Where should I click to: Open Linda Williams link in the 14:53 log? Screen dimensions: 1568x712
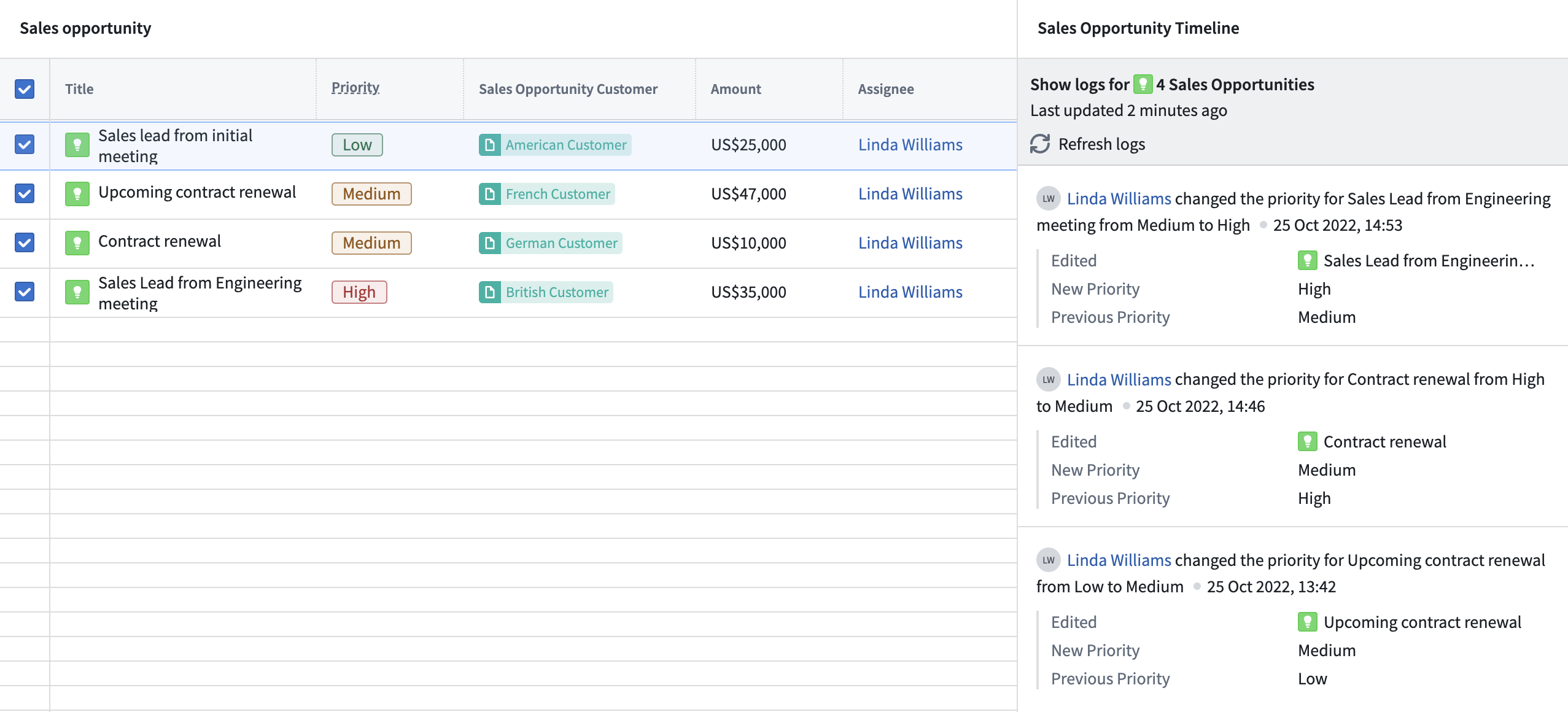[x=1119, y=199]
